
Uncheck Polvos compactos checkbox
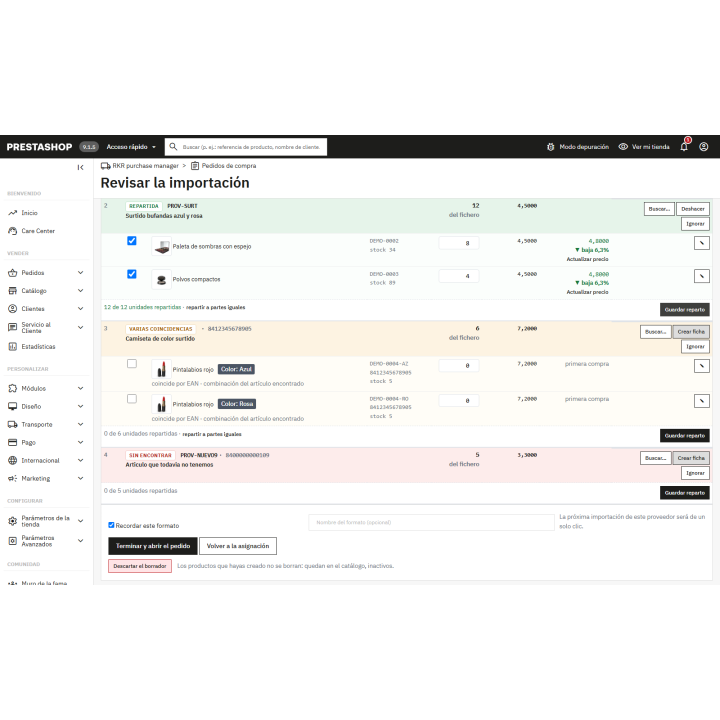[132, 274]
